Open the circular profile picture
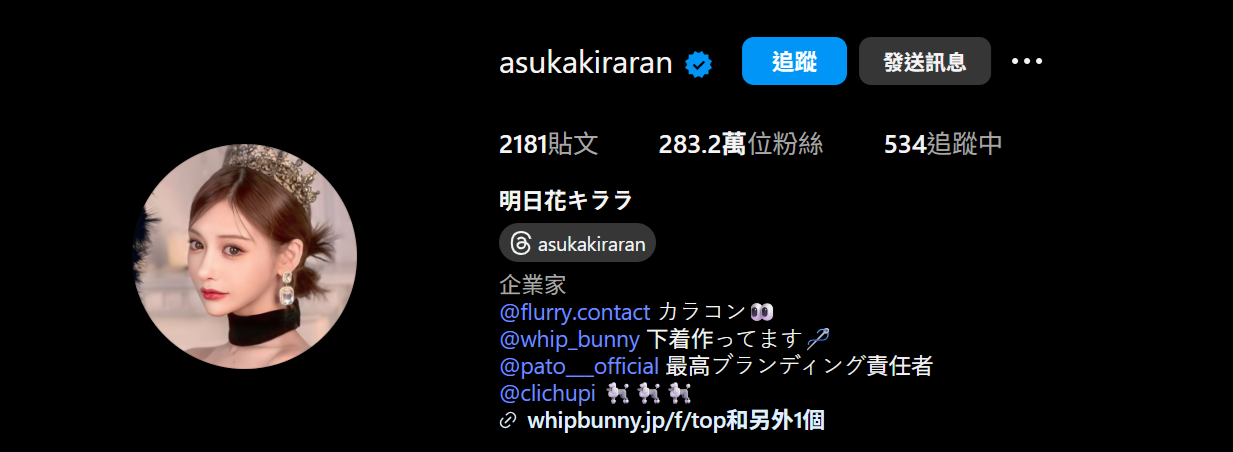Image resolution: width=1233 pixels, height=452 pixels. coord(245,257)
